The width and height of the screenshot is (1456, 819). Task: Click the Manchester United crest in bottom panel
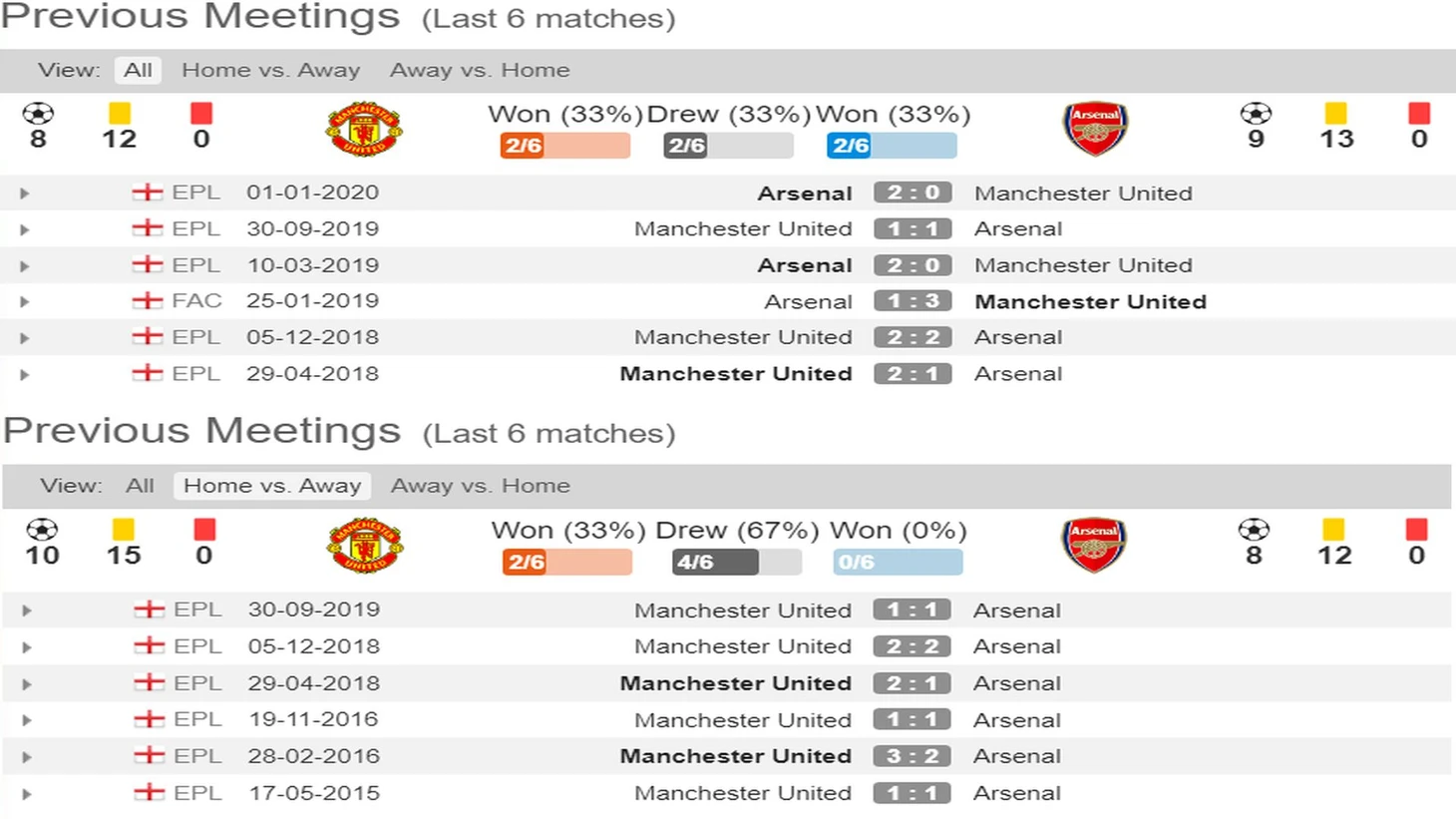click(365, 545)
